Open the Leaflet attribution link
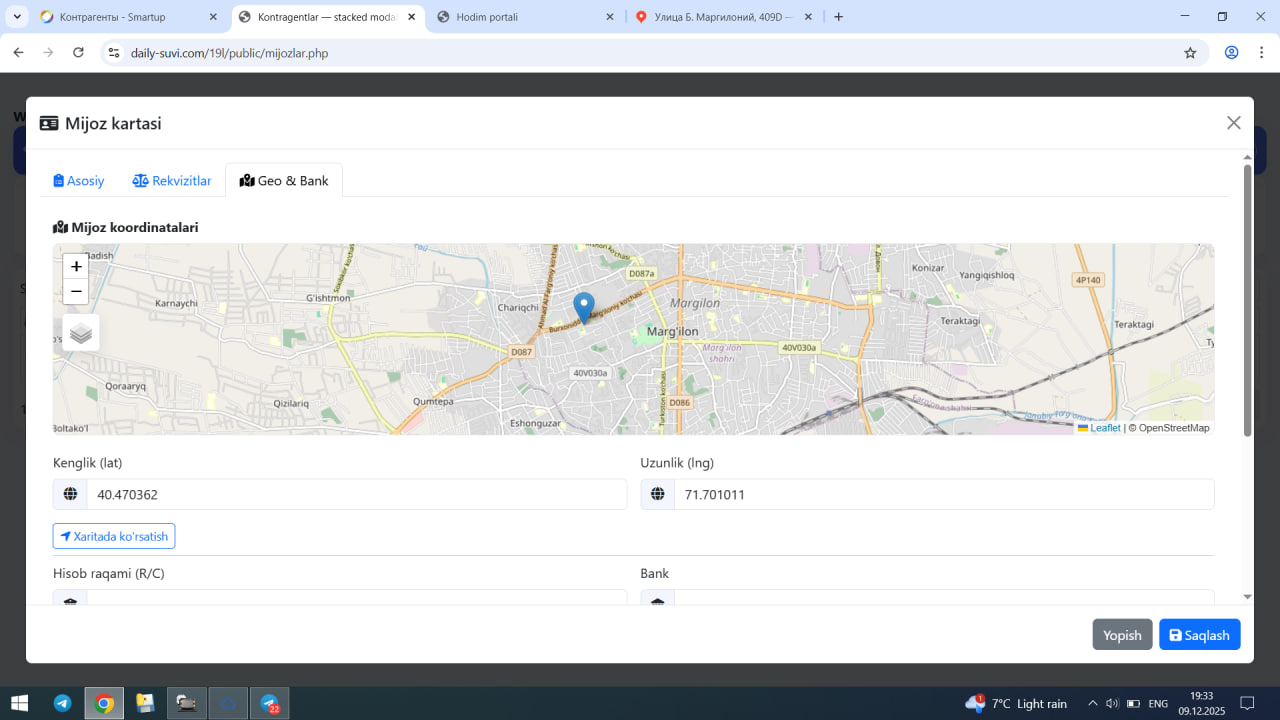Image resolution: width=1280 pixels, height=720 pixels. point(1104,428)
